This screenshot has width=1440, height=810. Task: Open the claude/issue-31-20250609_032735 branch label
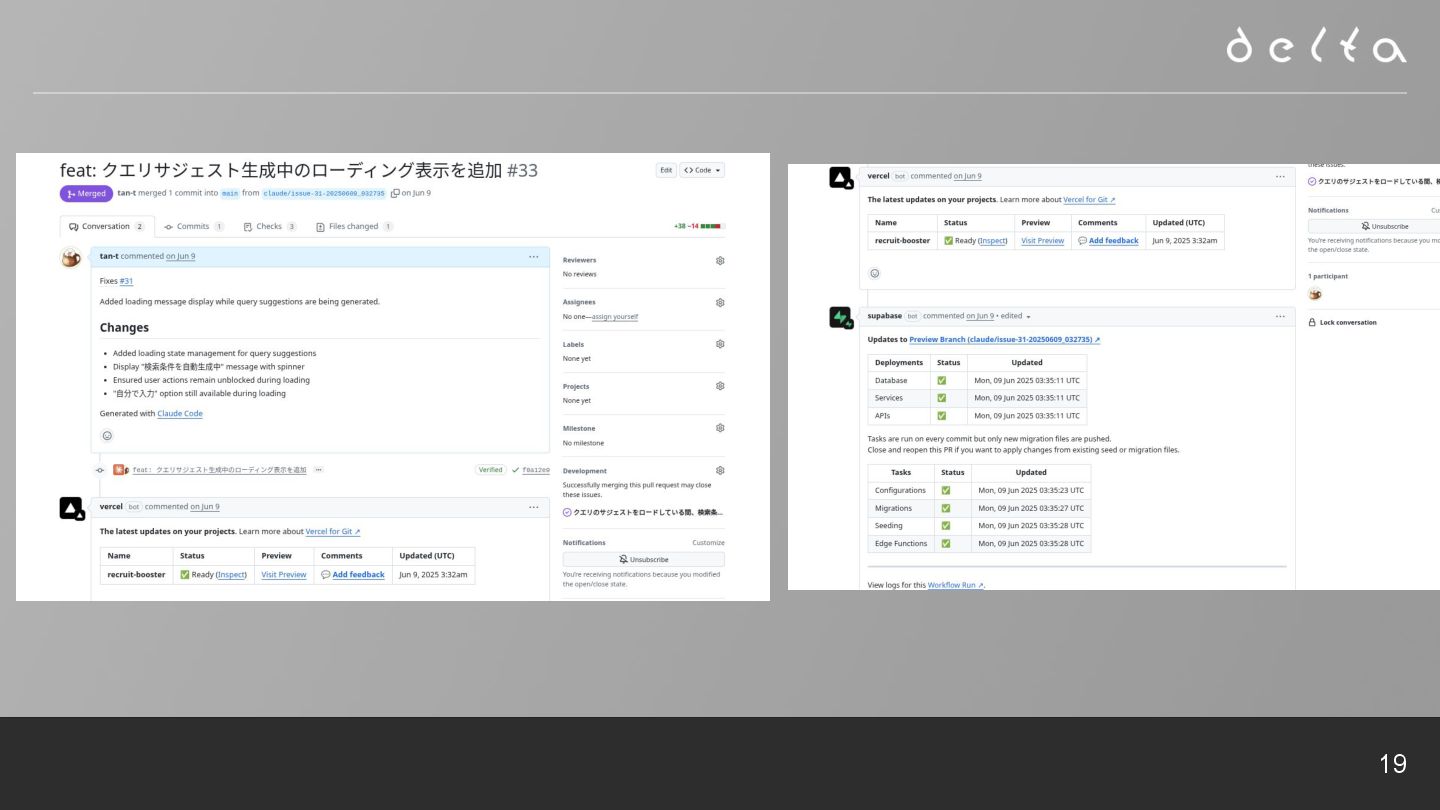(x=324, y=193)
